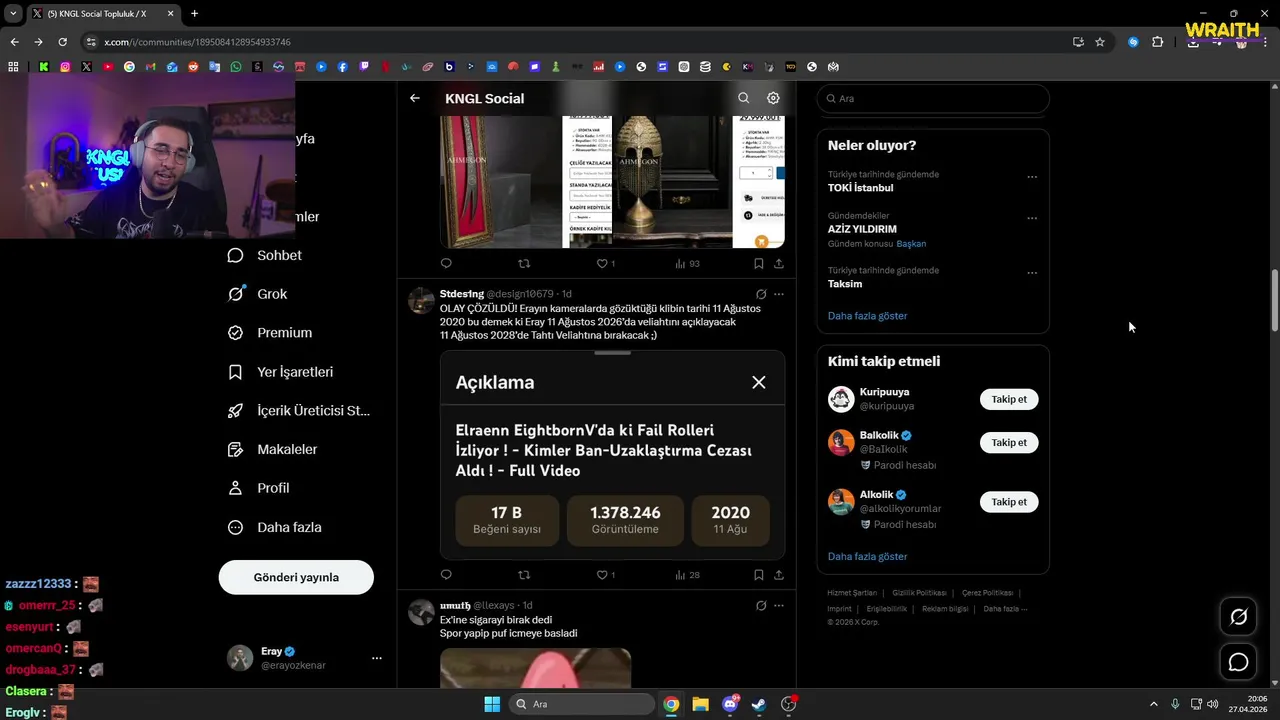This screenshot has height=720, width=1280.
Task: Open Grok actions on Stdesıng's post
Action: coord(761,294)
